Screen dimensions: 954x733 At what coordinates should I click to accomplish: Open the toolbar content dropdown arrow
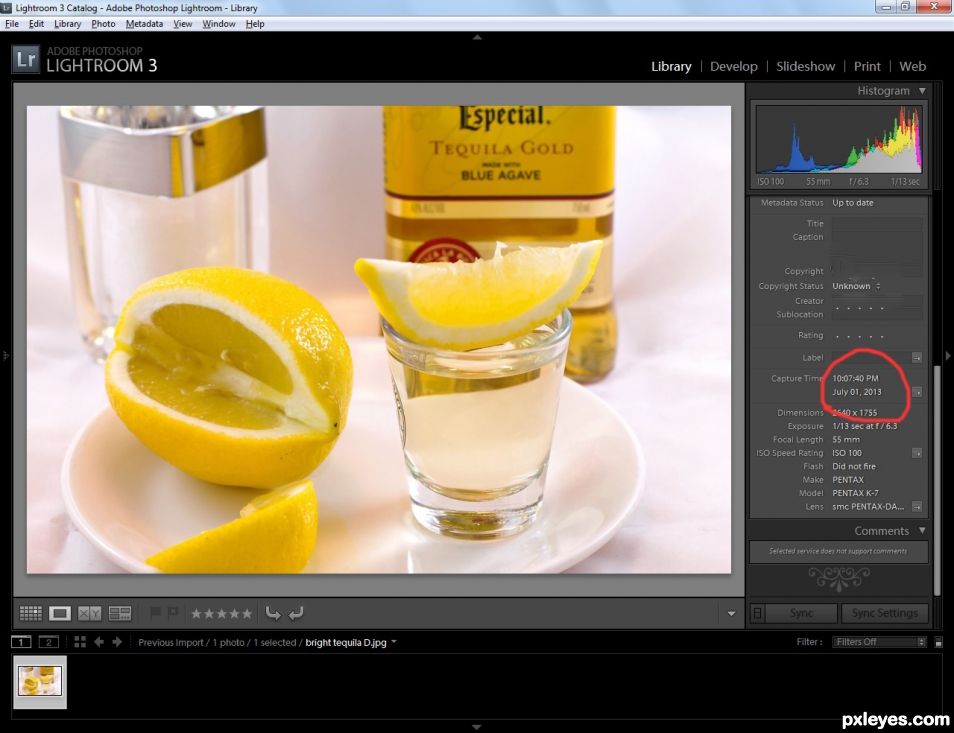(x=731, y=614)
